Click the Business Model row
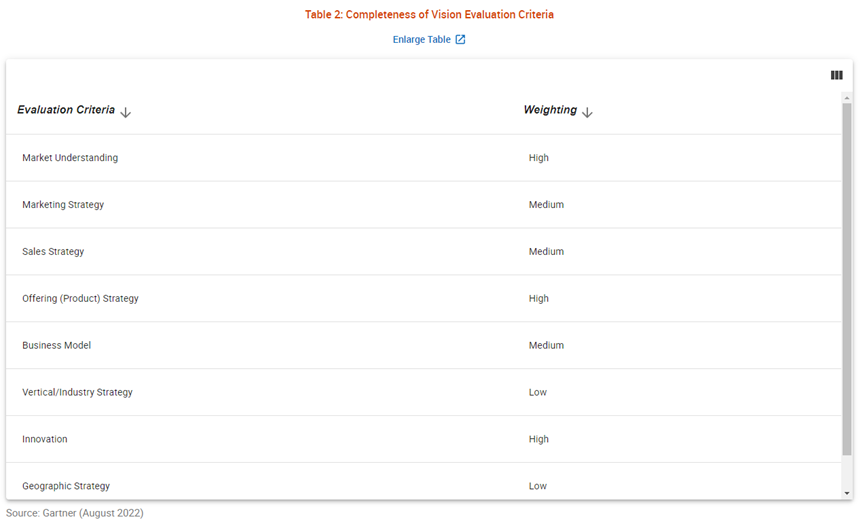Image resolution: width=865 pixels, height=526 pixels. [x=424, y=346]
